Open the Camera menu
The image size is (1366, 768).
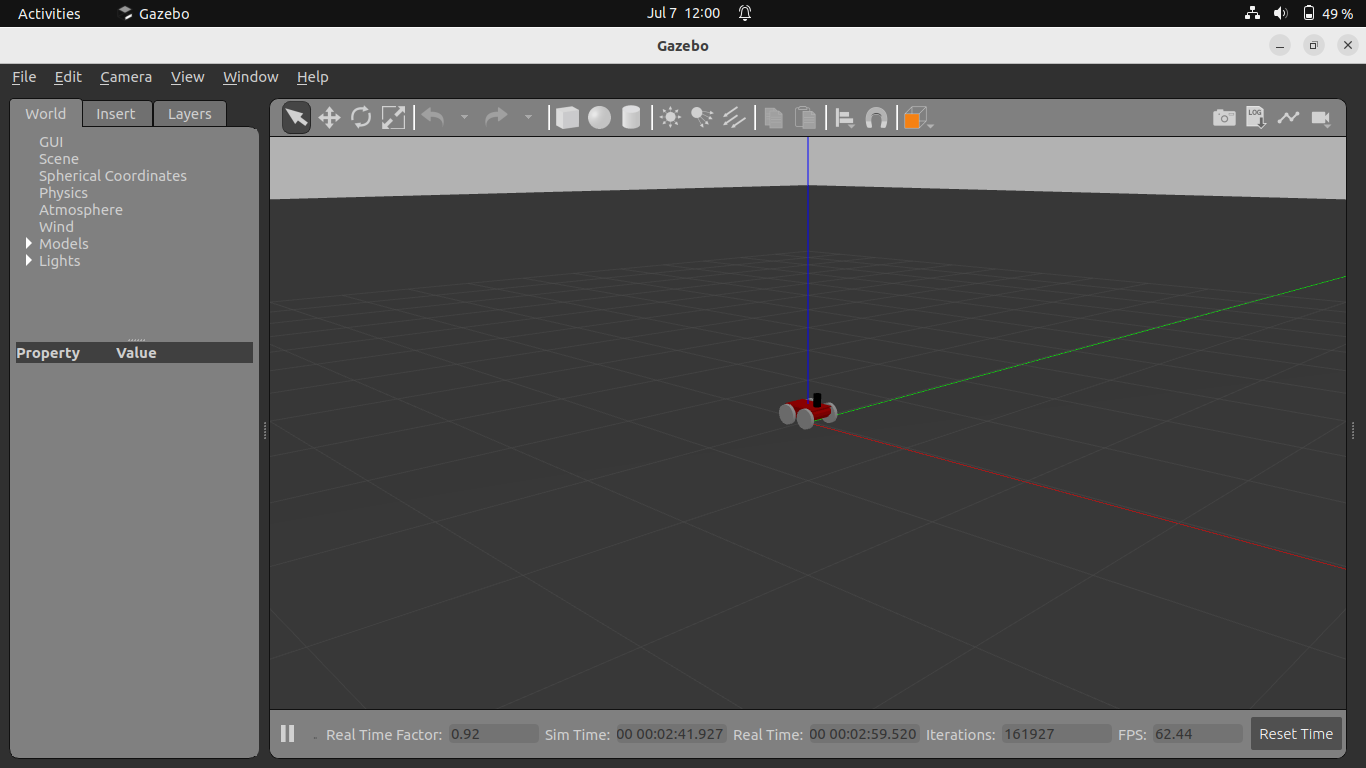126,77
